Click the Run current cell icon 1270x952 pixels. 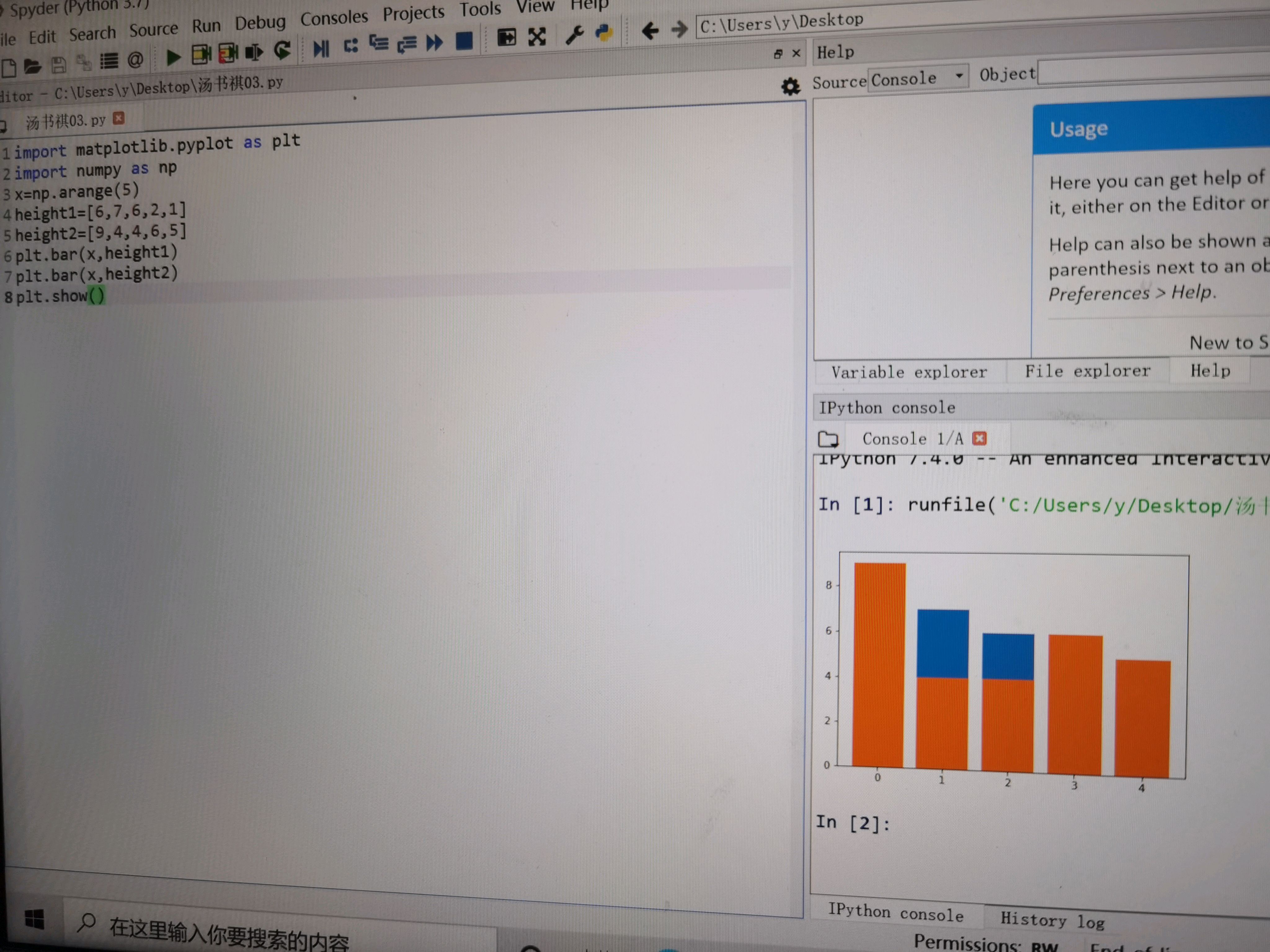(x=201, y=55)
